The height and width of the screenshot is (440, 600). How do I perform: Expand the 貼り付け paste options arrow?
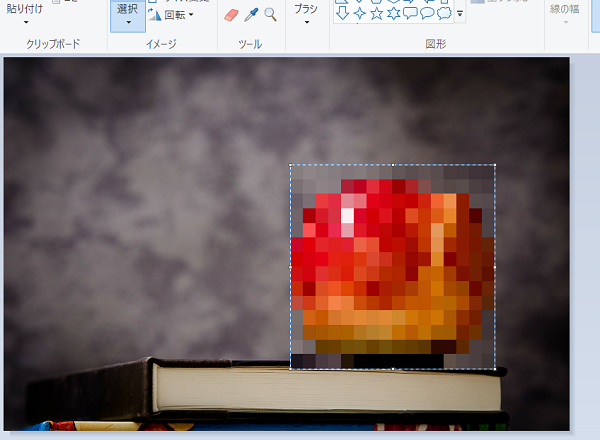click(x=26, y=22)
